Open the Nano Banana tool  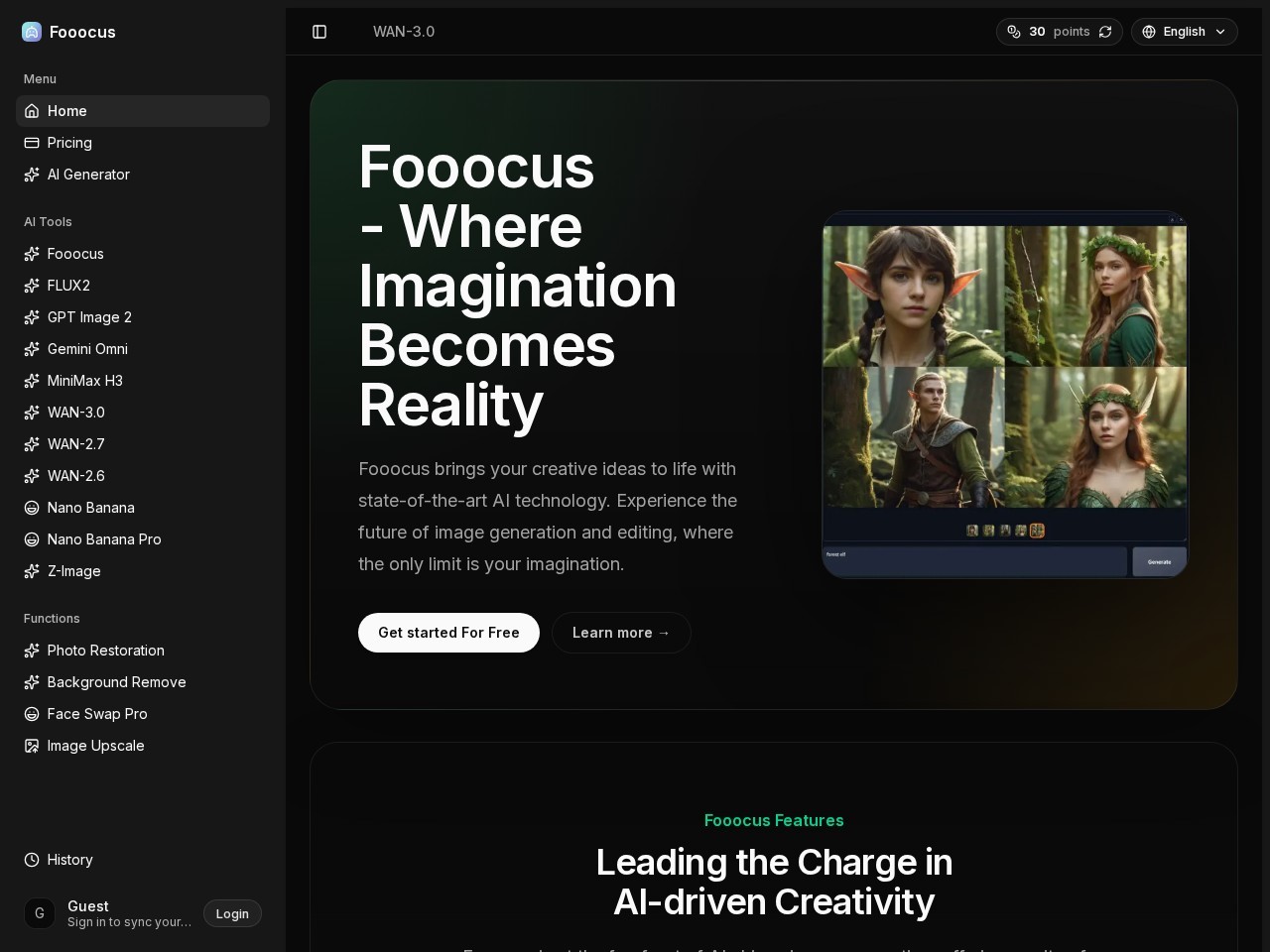pyautogui.click(x=143, y=508)
